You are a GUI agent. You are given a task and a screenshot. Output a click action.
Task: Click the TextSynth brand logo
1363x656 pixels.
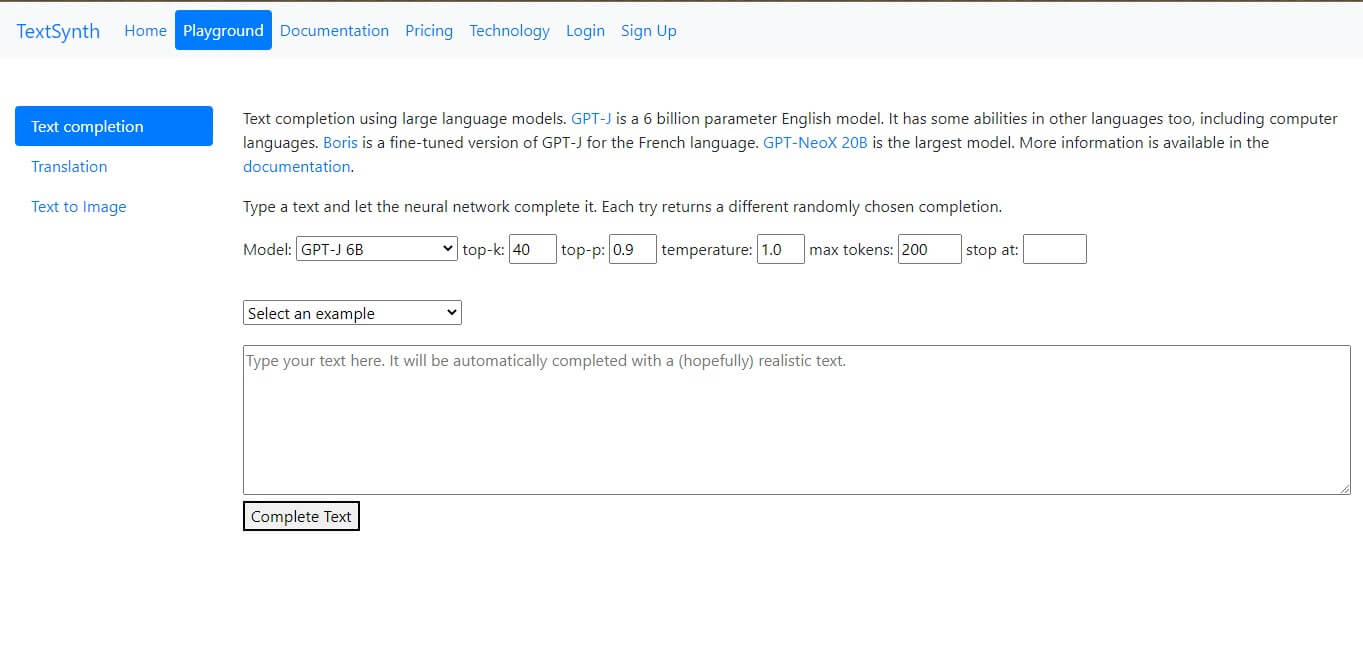tap(58, 31)
